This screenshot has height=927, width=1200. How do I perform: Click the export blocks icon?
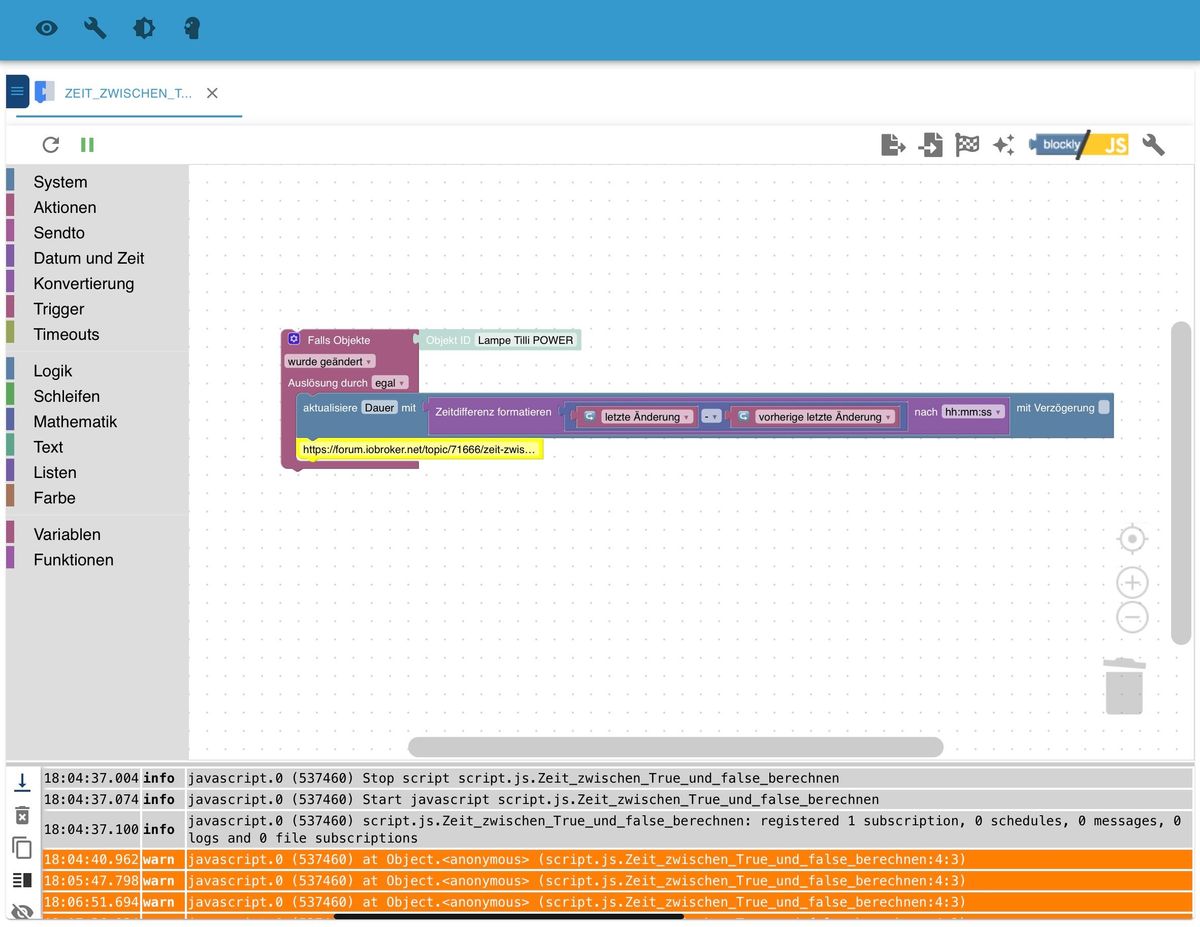[893, 145]
